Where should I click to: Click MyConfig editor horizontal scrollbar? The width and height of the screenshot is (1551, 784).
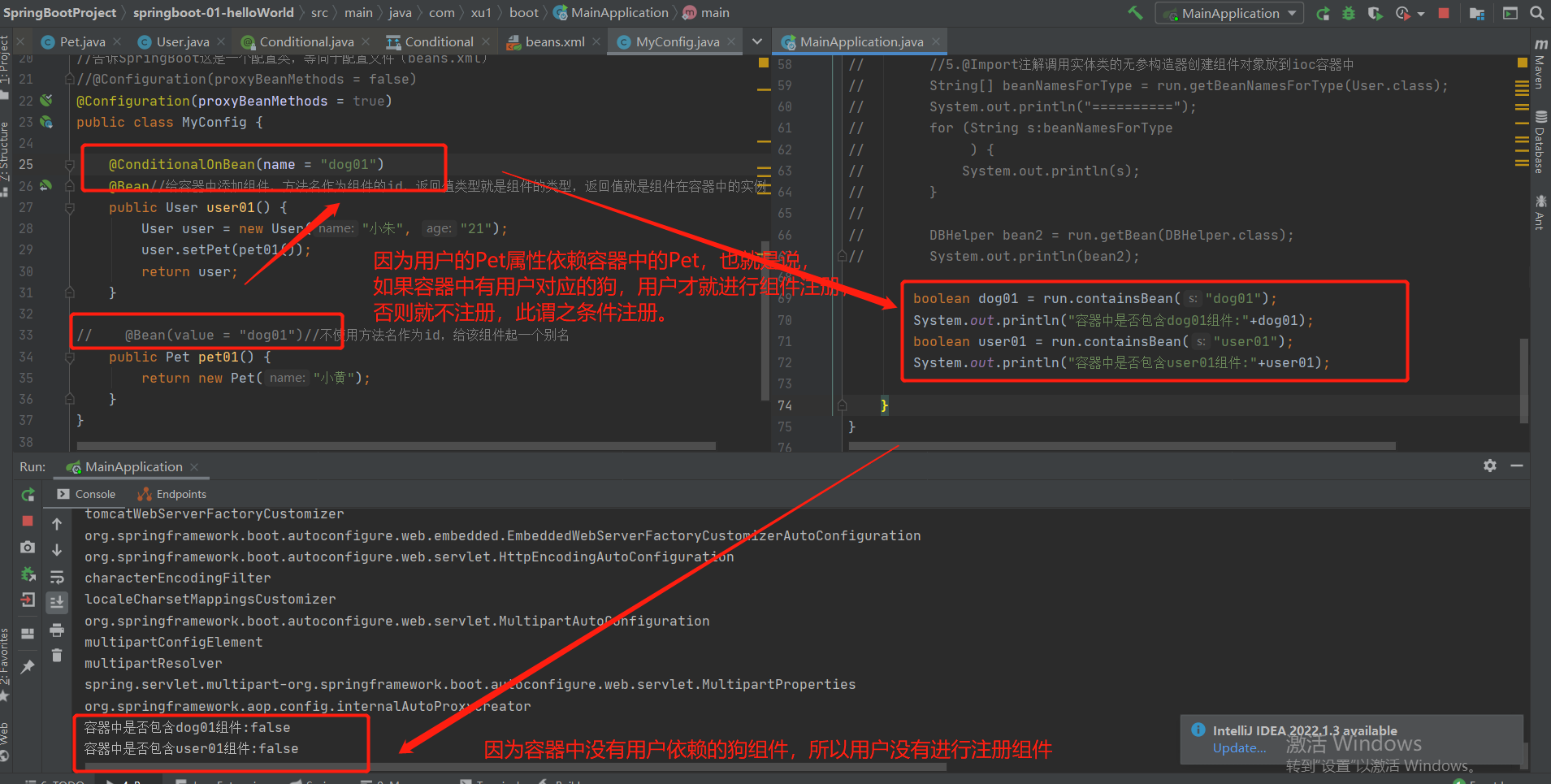point(396,445)
